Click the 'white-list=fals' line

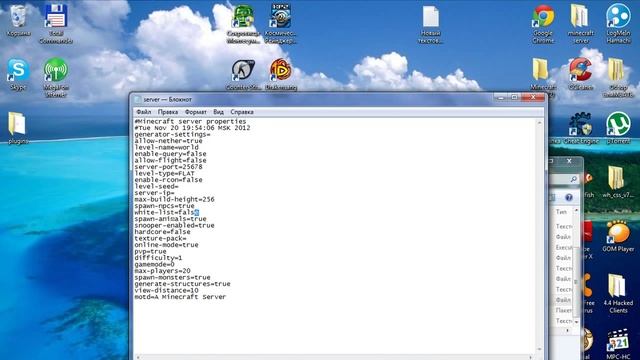point(167,213)
